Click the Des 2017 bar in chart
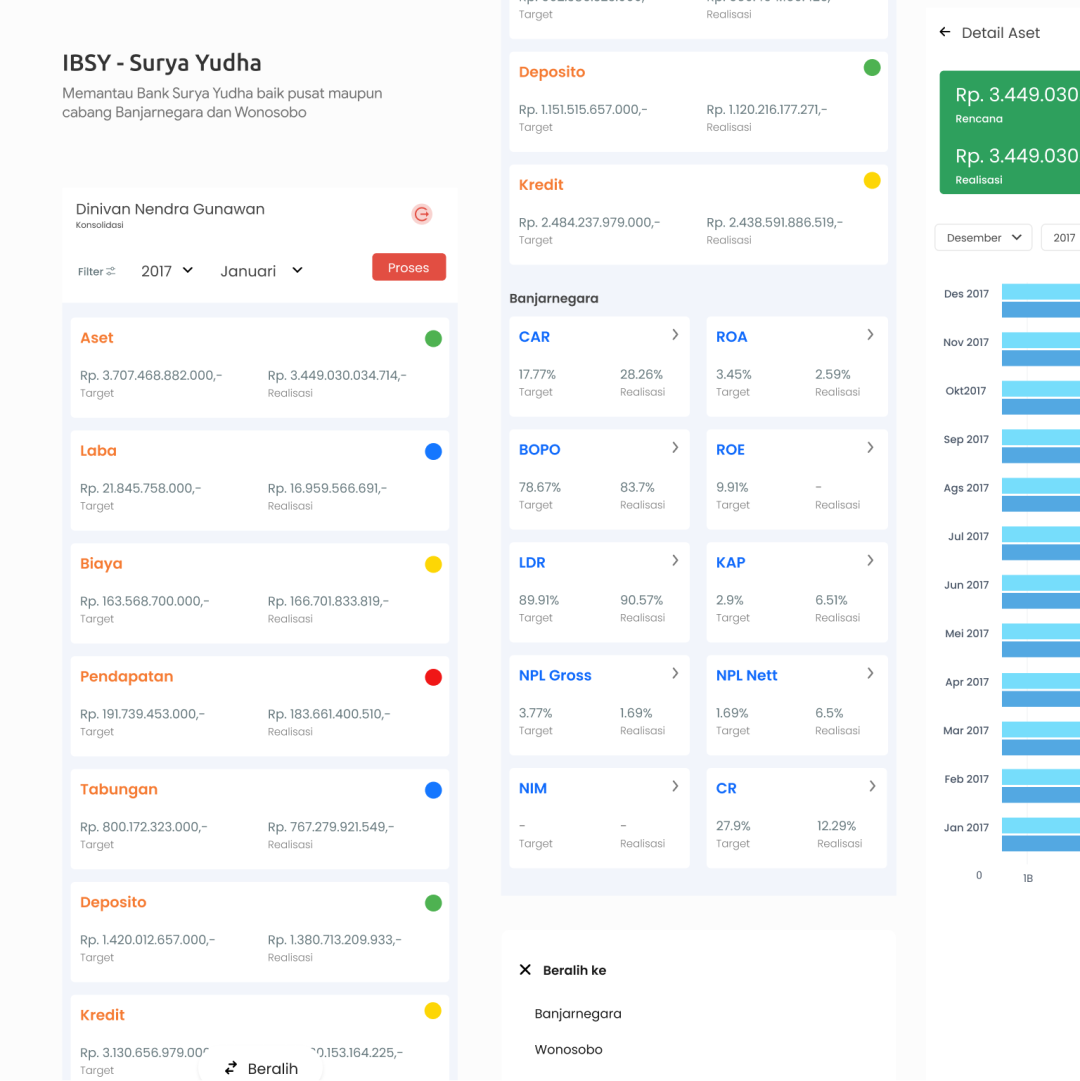This screenshot has width=1080, height=1081. 1040,301
